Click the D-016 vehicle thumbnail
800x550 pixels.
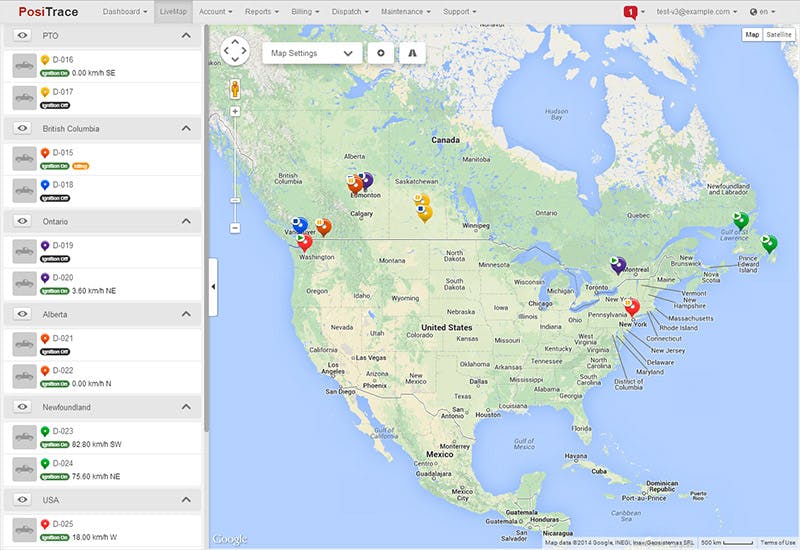[24, 66]
